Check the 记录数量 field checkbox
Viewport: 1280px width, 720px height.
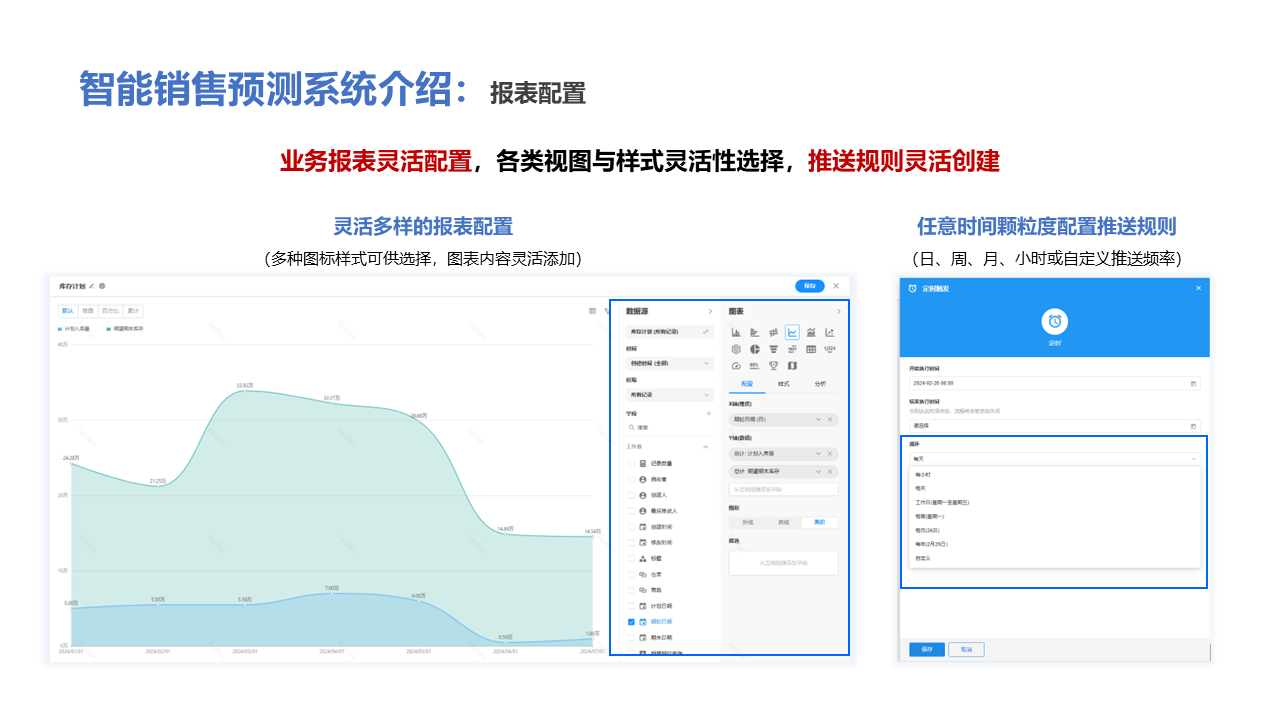pyautogui.click(x=631, y=464)
